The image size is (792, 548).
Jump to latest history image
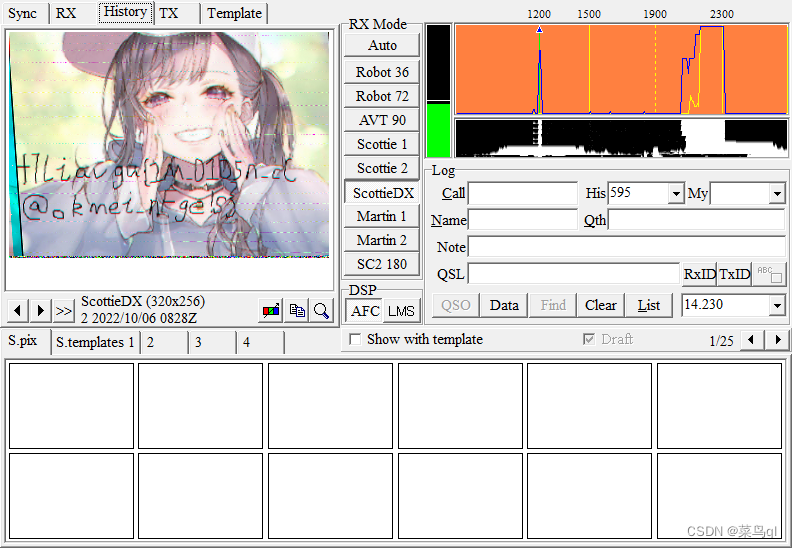[x=64, y=310]
